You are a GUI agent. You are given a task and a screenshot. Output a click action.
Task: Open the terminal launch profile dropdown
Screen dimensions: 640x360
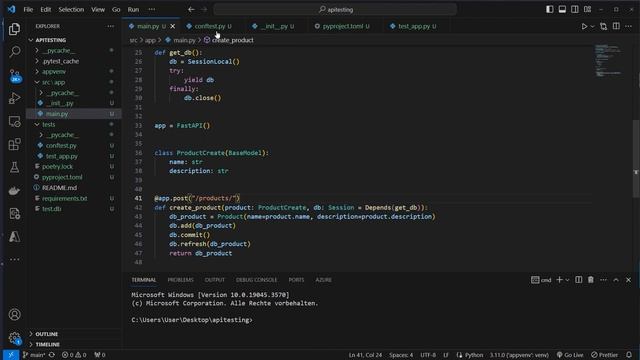pyautogui.click(x=567, y=280)
